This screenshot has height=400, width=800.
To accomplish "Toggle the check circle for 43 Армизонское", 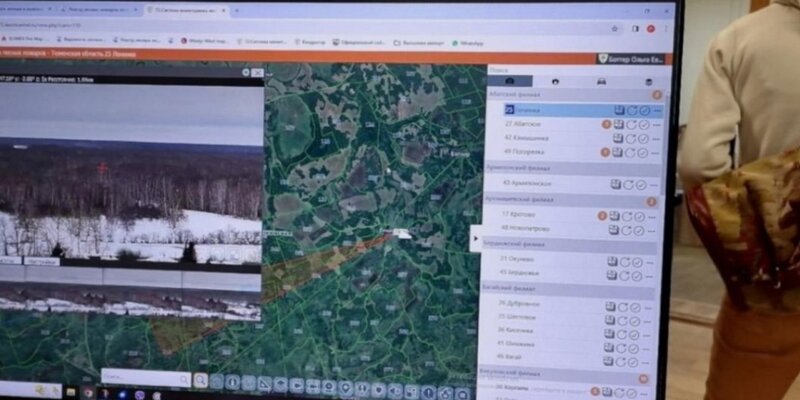I will [641, 185].
